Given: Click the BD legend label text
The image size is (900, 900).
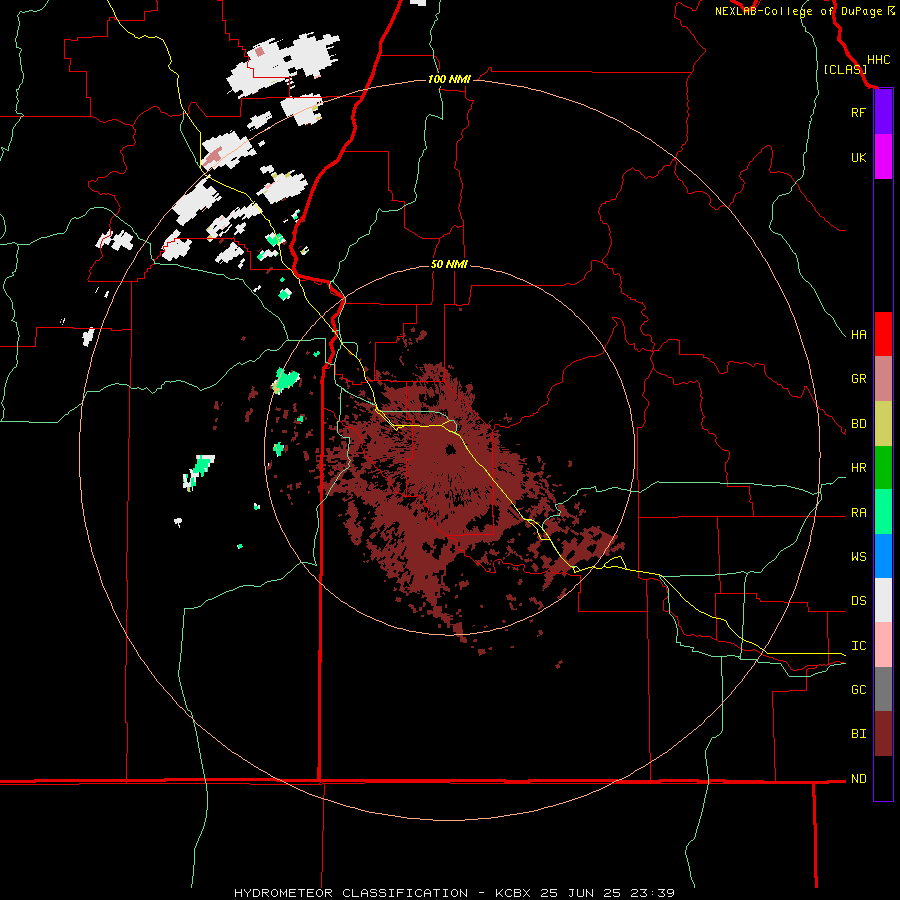Looking at the screenshot, I should (x=858, y=424).
